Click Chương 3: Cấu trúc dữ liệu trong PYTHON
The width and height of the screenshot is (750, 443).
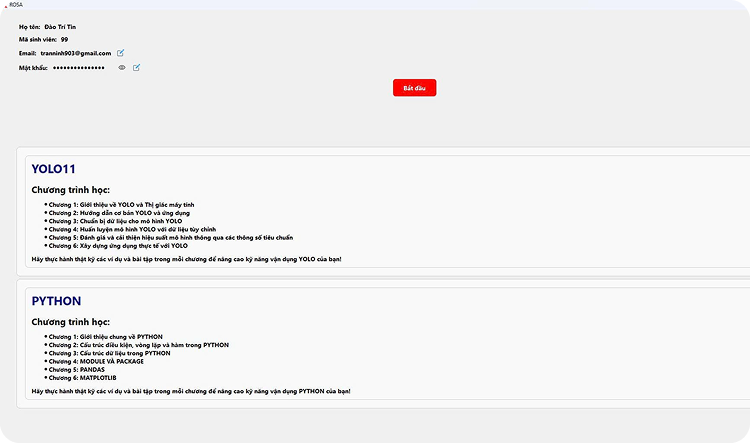click(x=110, y=353)
